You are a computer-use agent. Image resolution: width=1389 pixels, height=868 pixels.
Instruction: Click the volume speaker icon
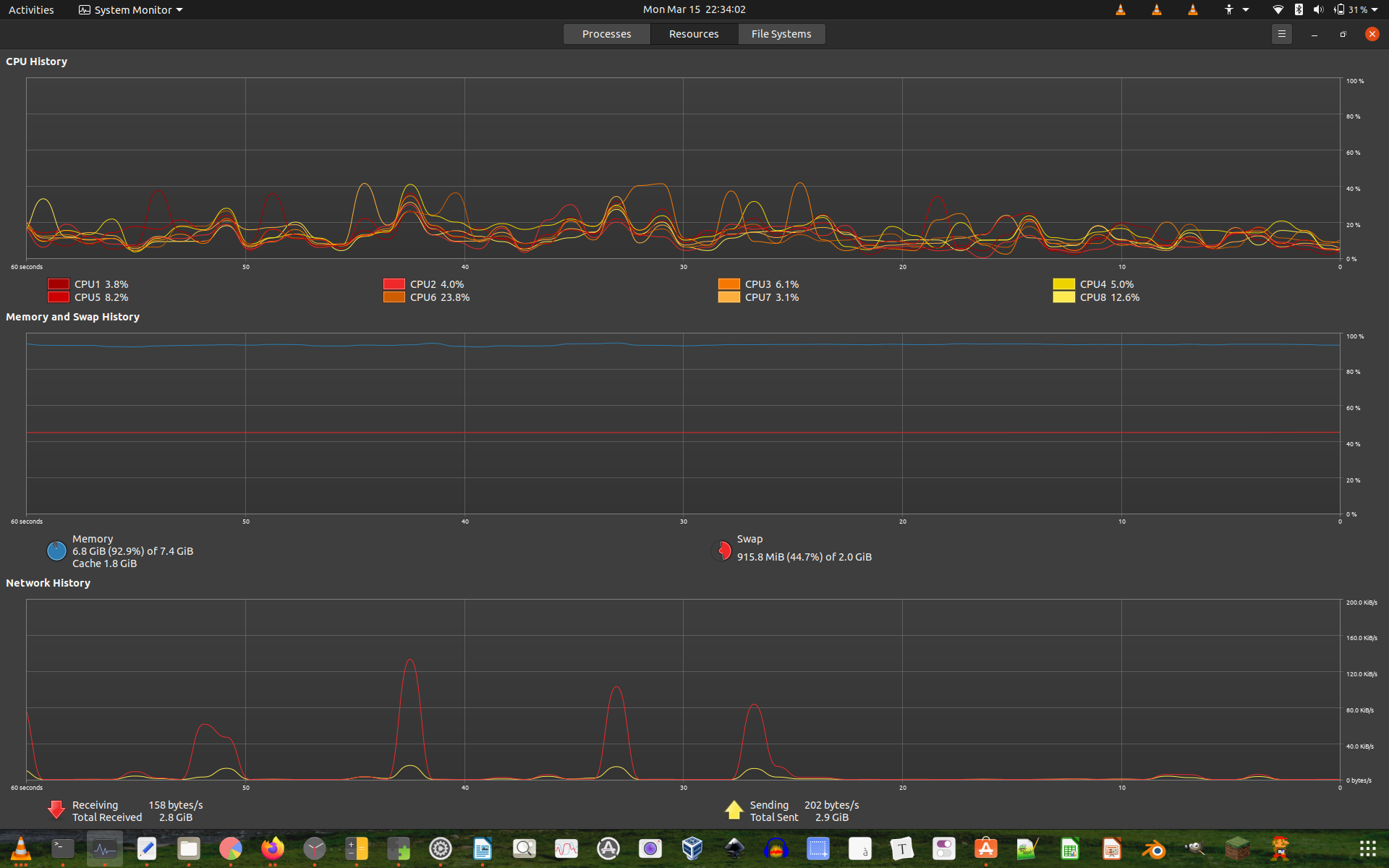pos(1318,9)
